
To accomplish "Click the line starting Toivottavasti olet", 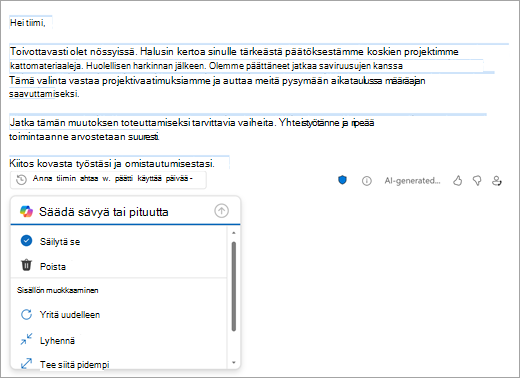I will pos(234,52).
